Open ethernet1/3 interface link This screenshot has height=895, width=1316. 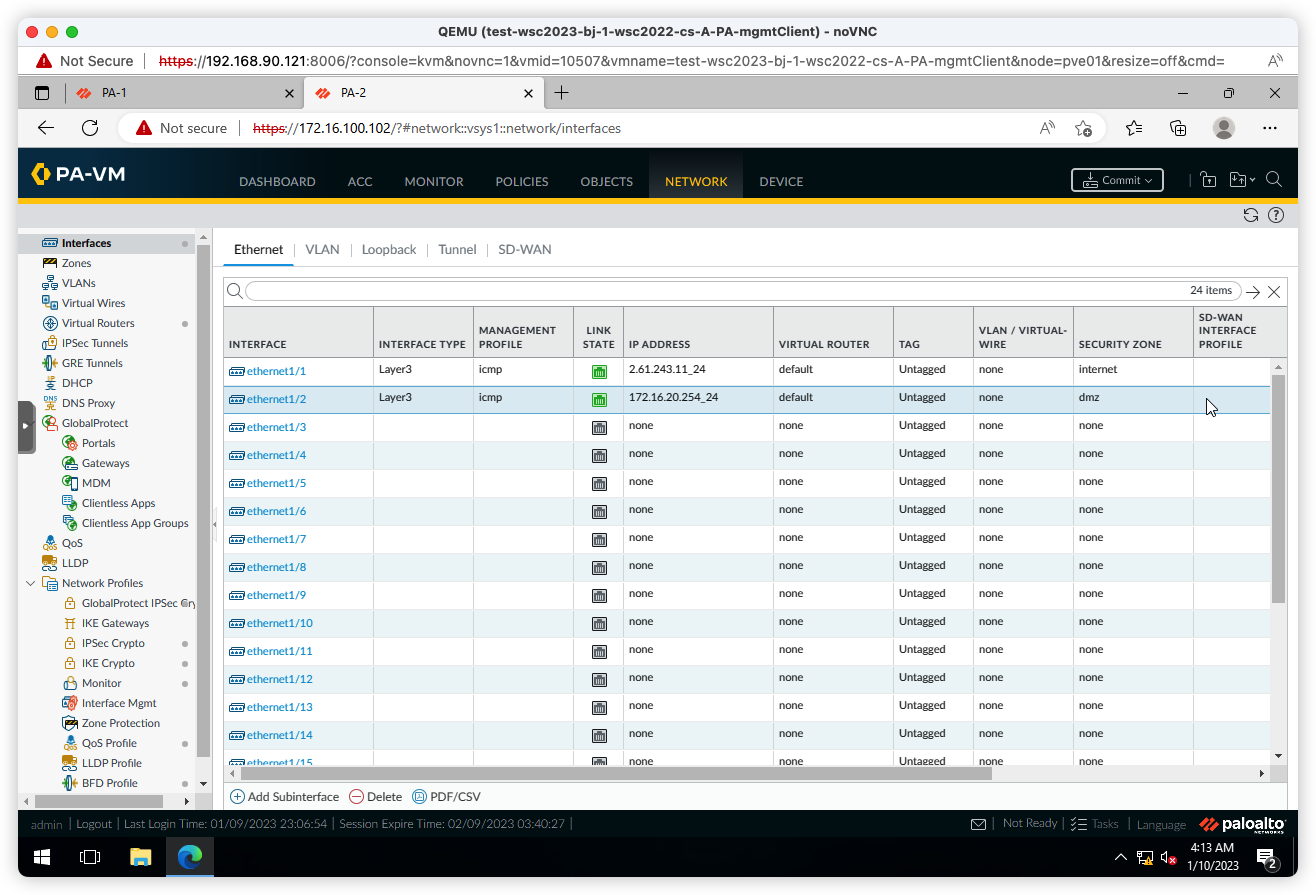(276, 427)
